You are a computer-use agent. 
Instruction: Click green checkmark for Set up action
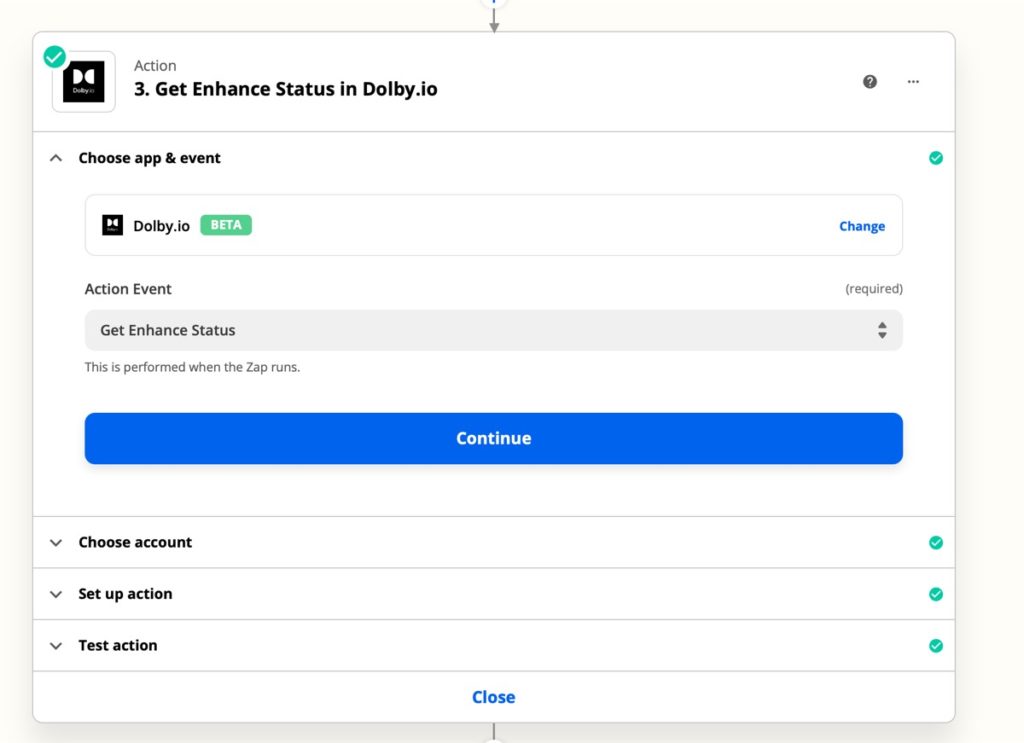935,594
